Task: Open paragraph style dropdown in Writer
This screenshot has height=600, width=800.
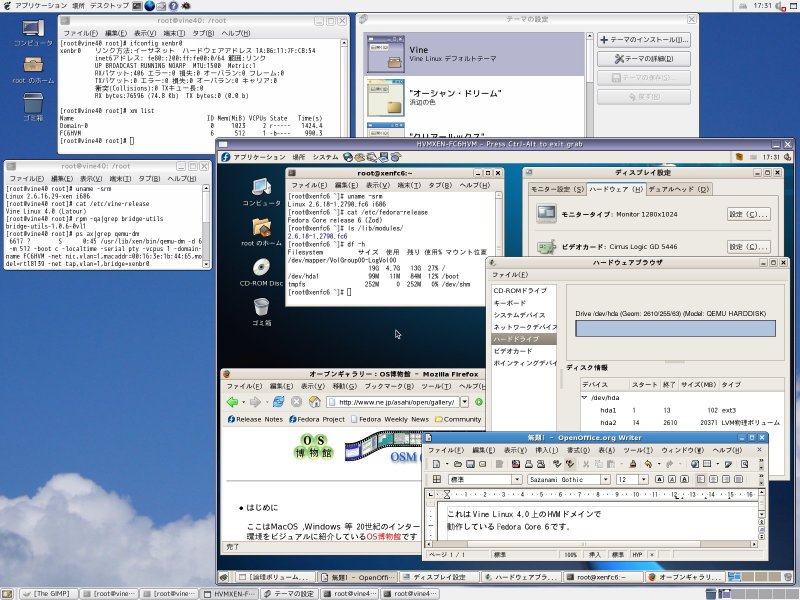Action: tap(517, 480)
